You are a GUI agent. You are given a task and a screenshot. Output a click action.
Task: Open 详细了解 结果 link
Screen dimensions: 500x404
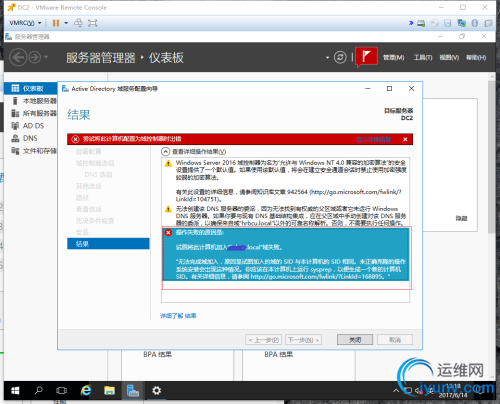click(178, 316)
